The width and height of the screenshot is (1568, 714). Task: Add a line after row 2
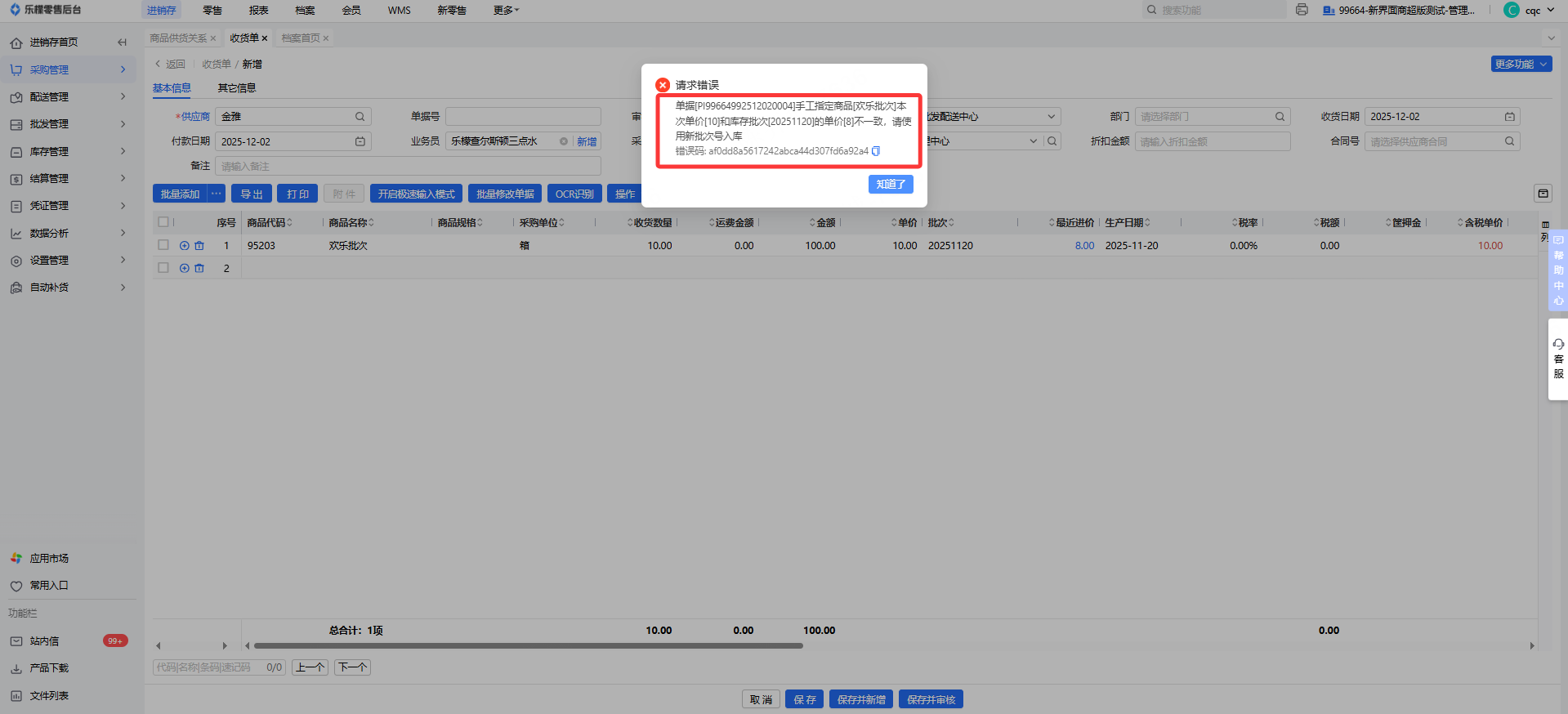click(x=185, y=268)
